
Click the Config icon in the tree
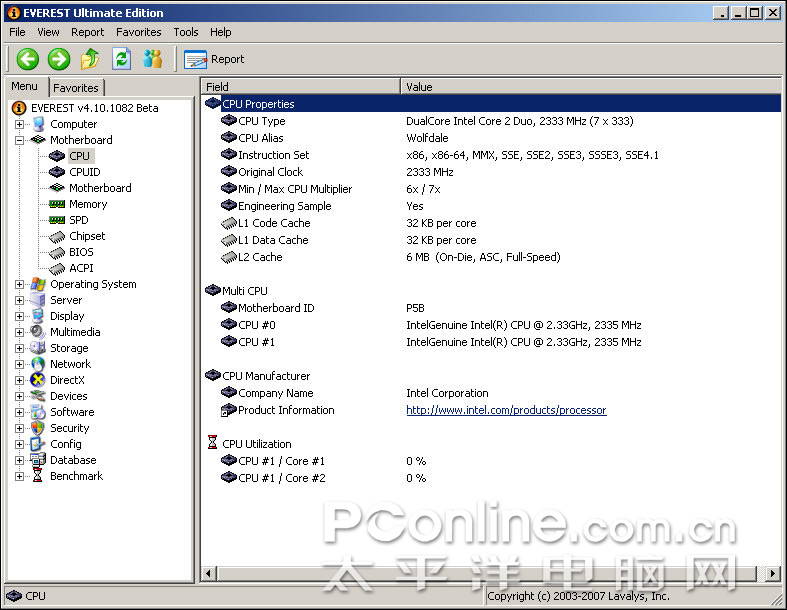38,444
